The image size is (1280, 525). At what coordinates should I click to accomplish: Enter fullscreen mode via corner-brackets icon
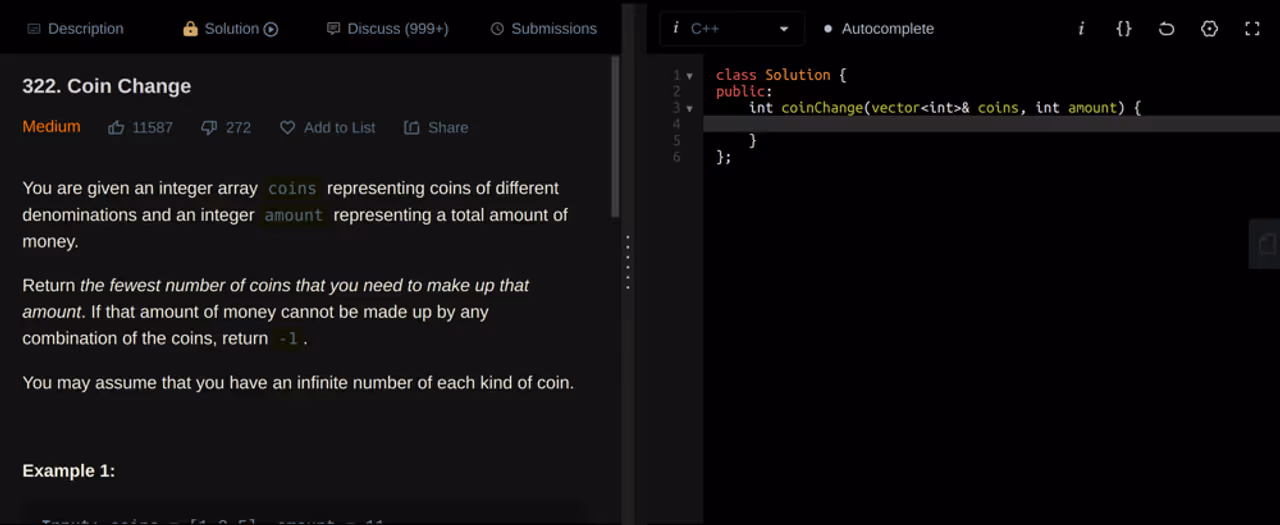click(1252, 29)
